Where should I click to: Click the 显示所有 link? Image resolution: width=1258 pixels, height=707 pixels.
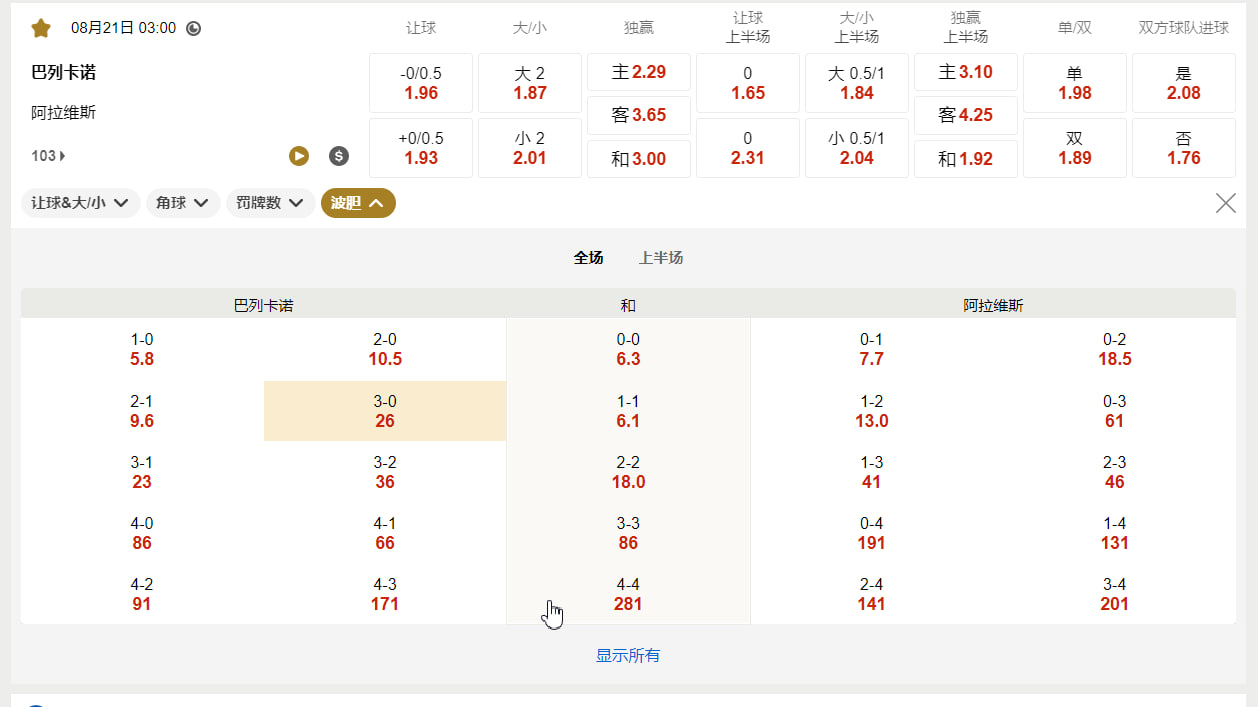click(x=628, y=656)
